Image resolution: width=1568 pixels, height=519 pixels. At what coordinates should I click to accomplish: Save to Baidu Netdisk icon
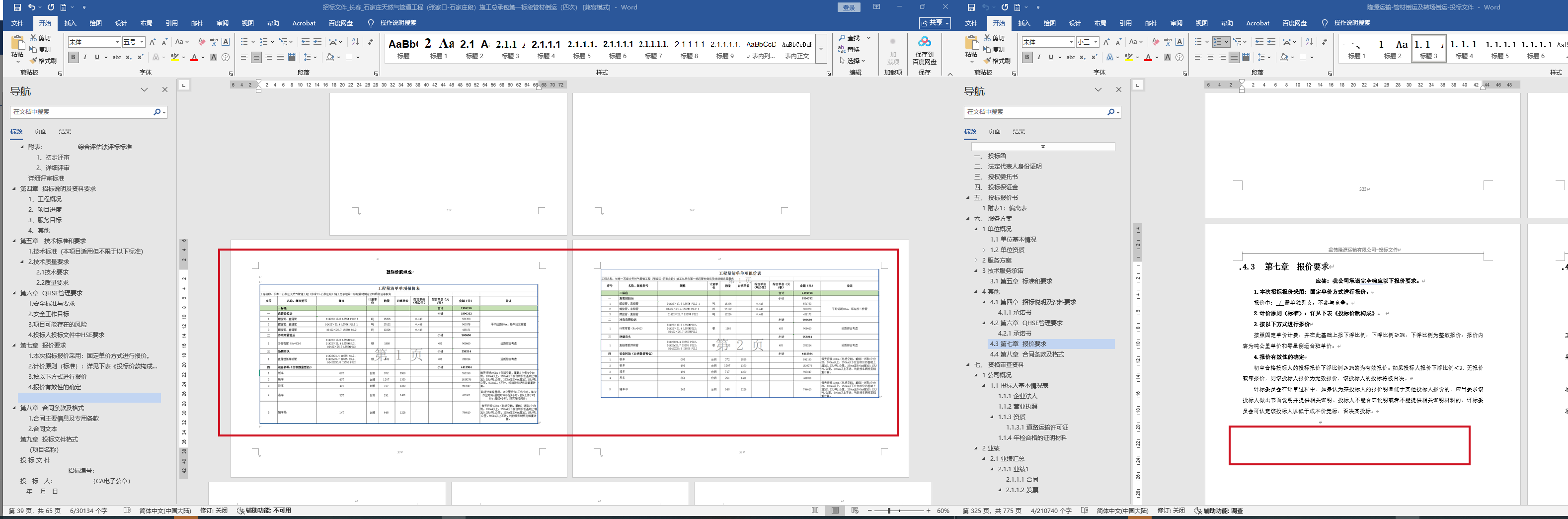pos(925,50)
